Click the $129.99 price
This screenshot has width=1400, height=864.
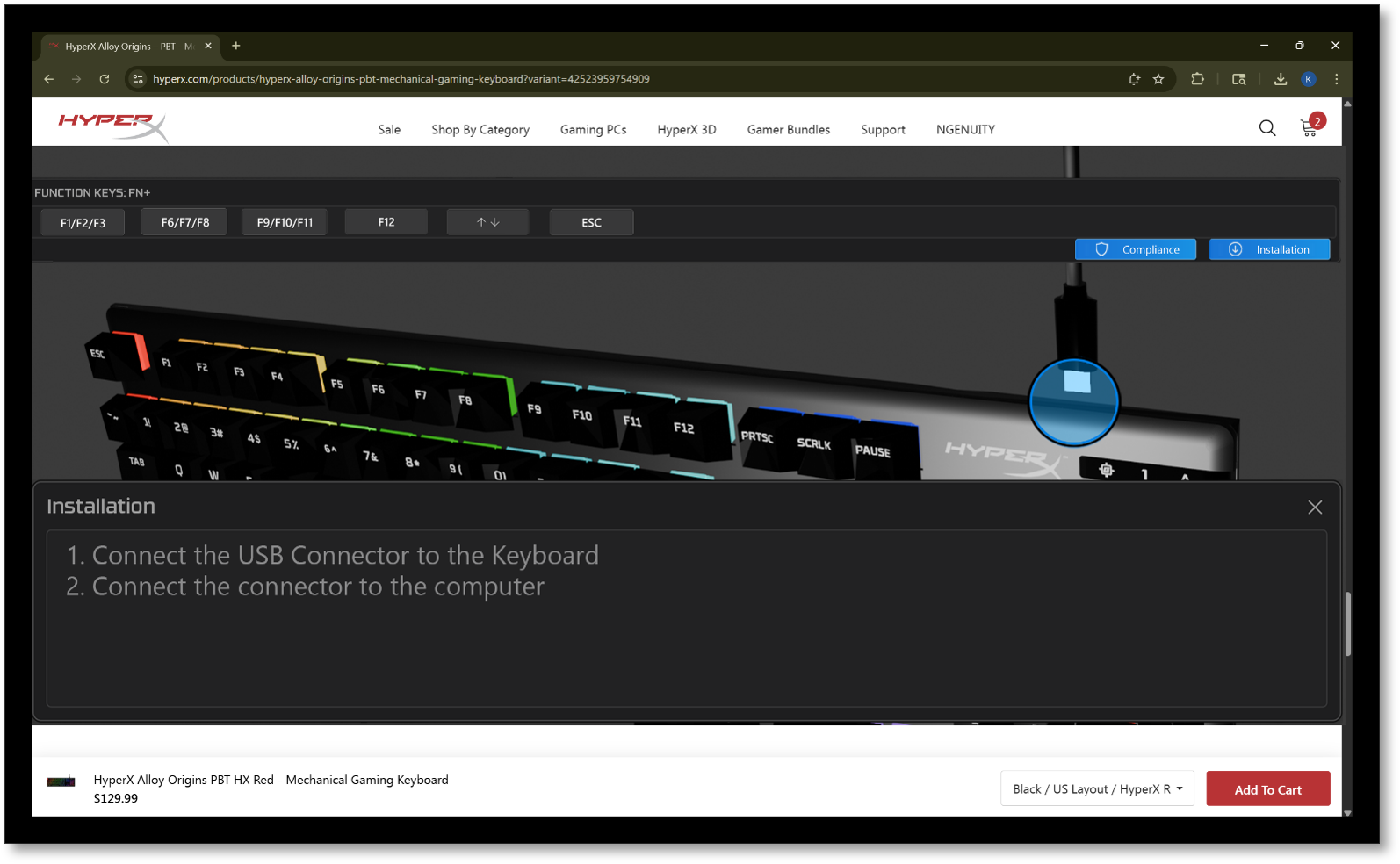point(116,798)
